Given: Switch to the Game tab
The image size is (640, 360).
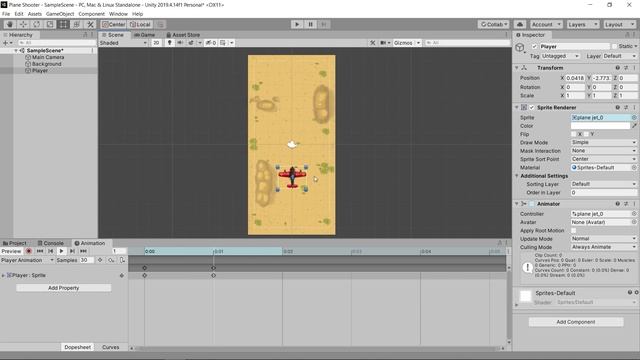Looking at the screenshot, I should [x=144, y=35].
